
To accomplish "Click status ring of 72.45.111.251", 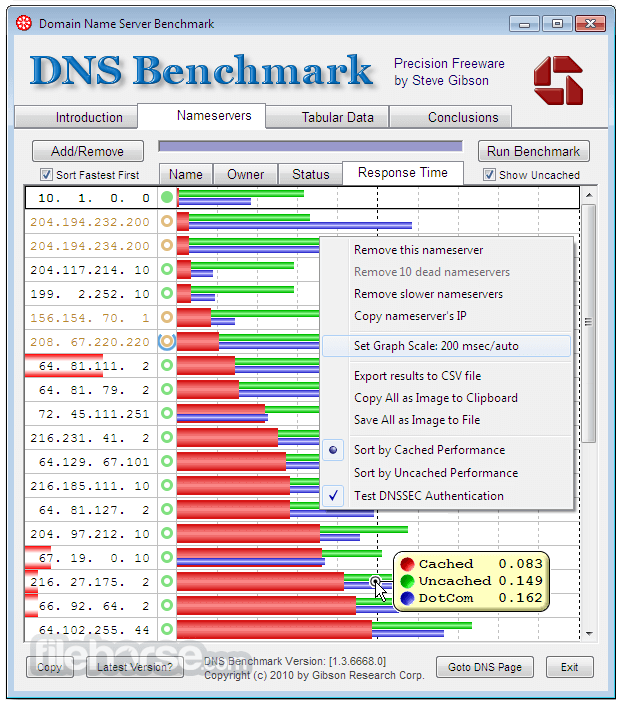I will pos(167,413).
